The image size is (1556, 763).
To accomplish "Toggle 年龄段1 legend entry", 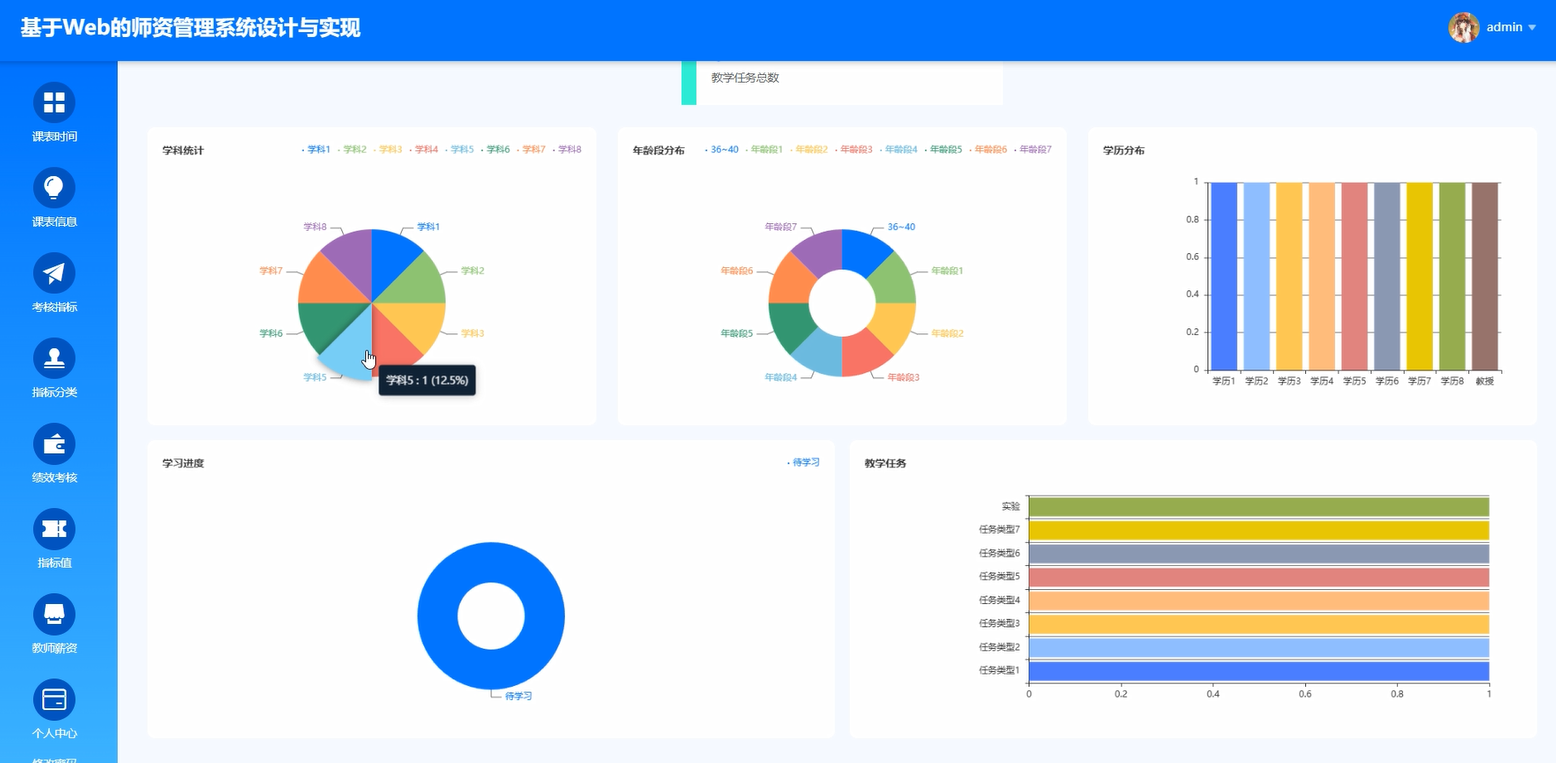I will [x=766, y=150].
